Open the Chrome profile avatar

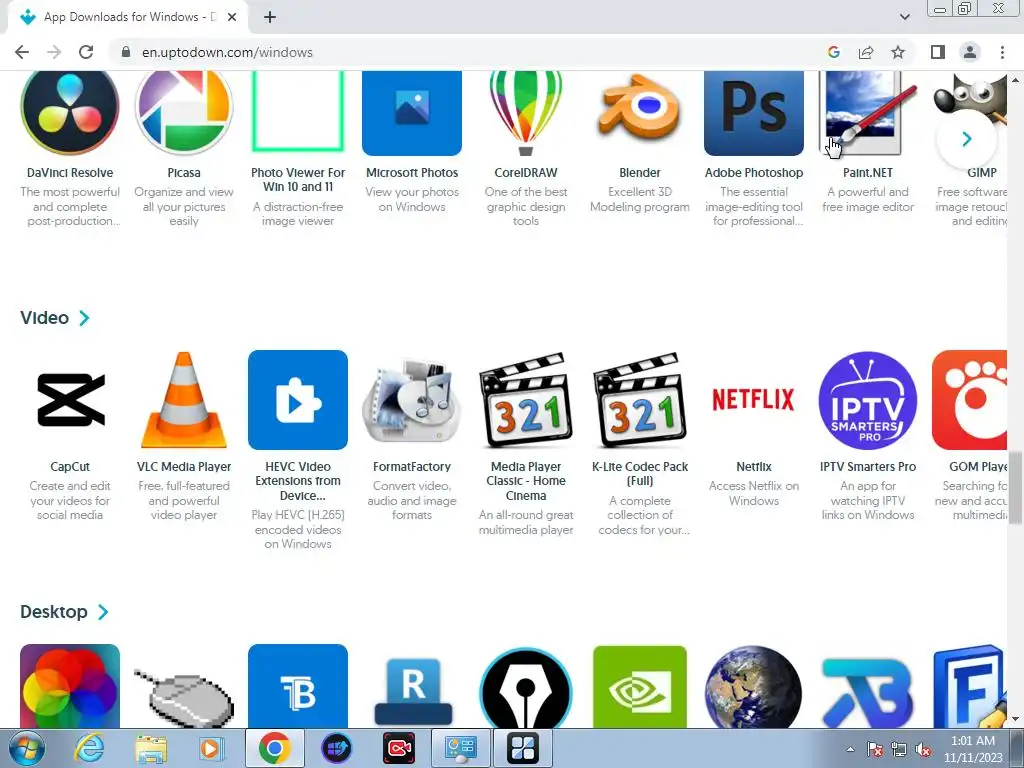tap(970, 52)
